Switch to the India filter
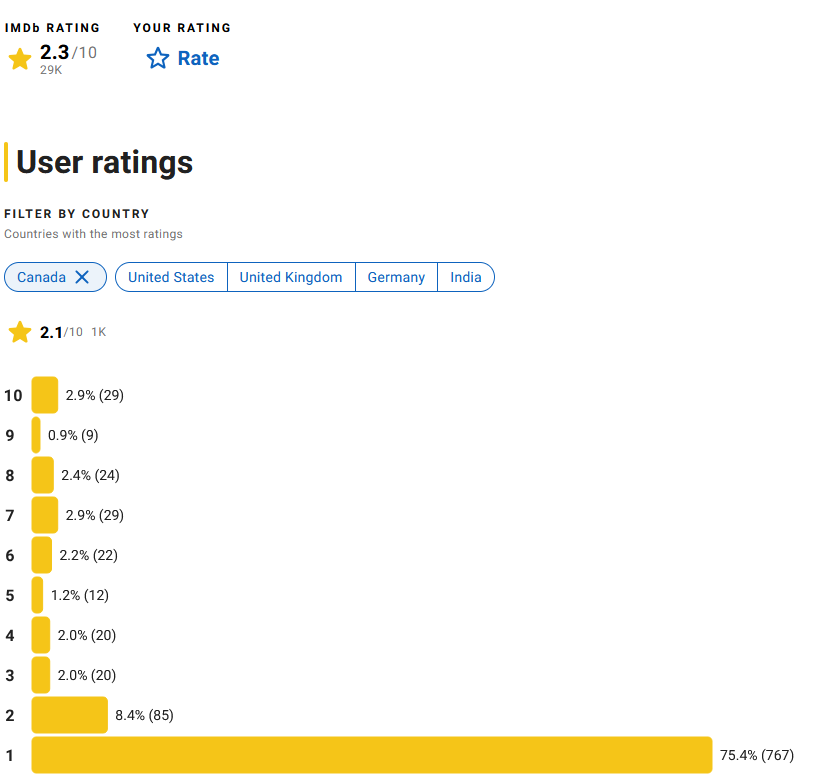The image size is (823, 778). click(x=466, y=277)
